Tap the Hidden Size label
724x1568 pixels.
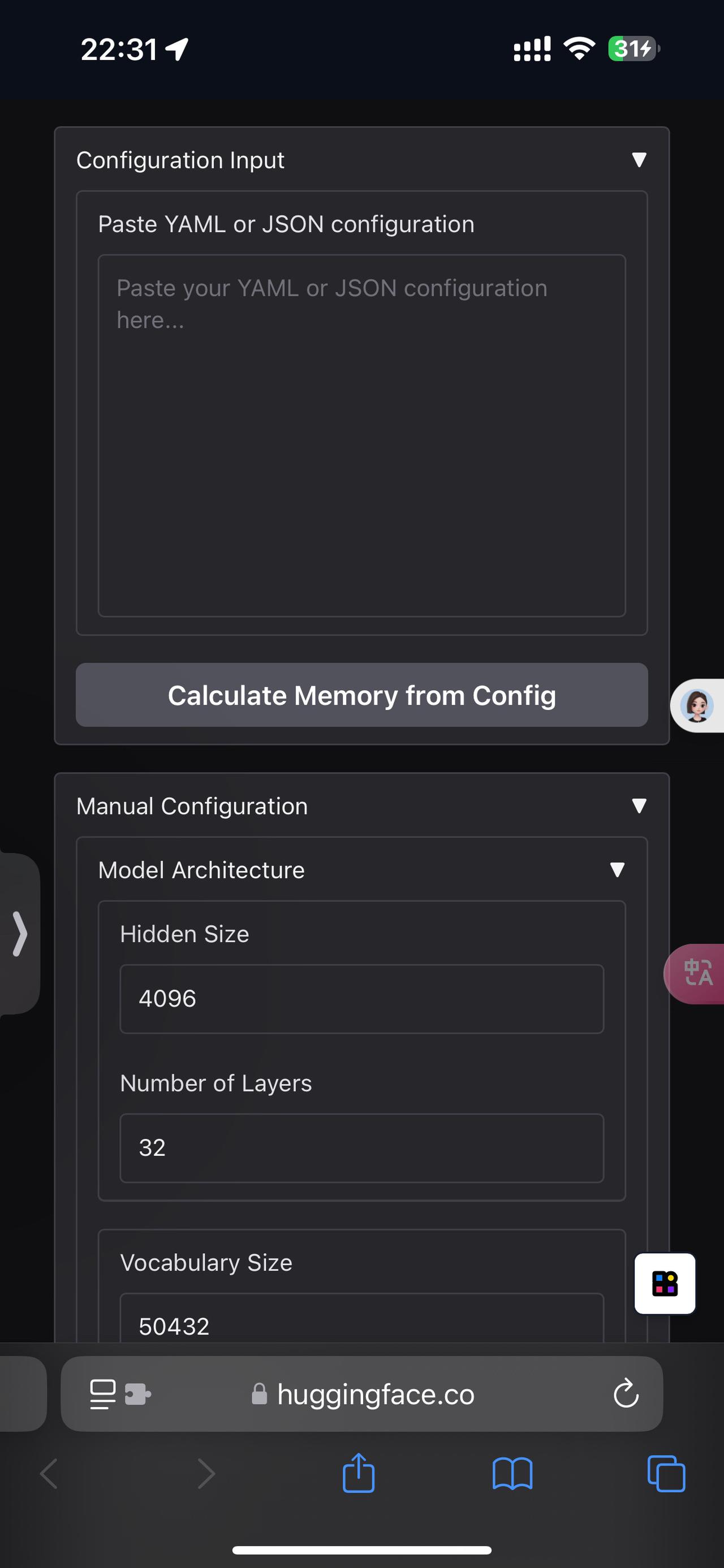click(x=184, y=934)
